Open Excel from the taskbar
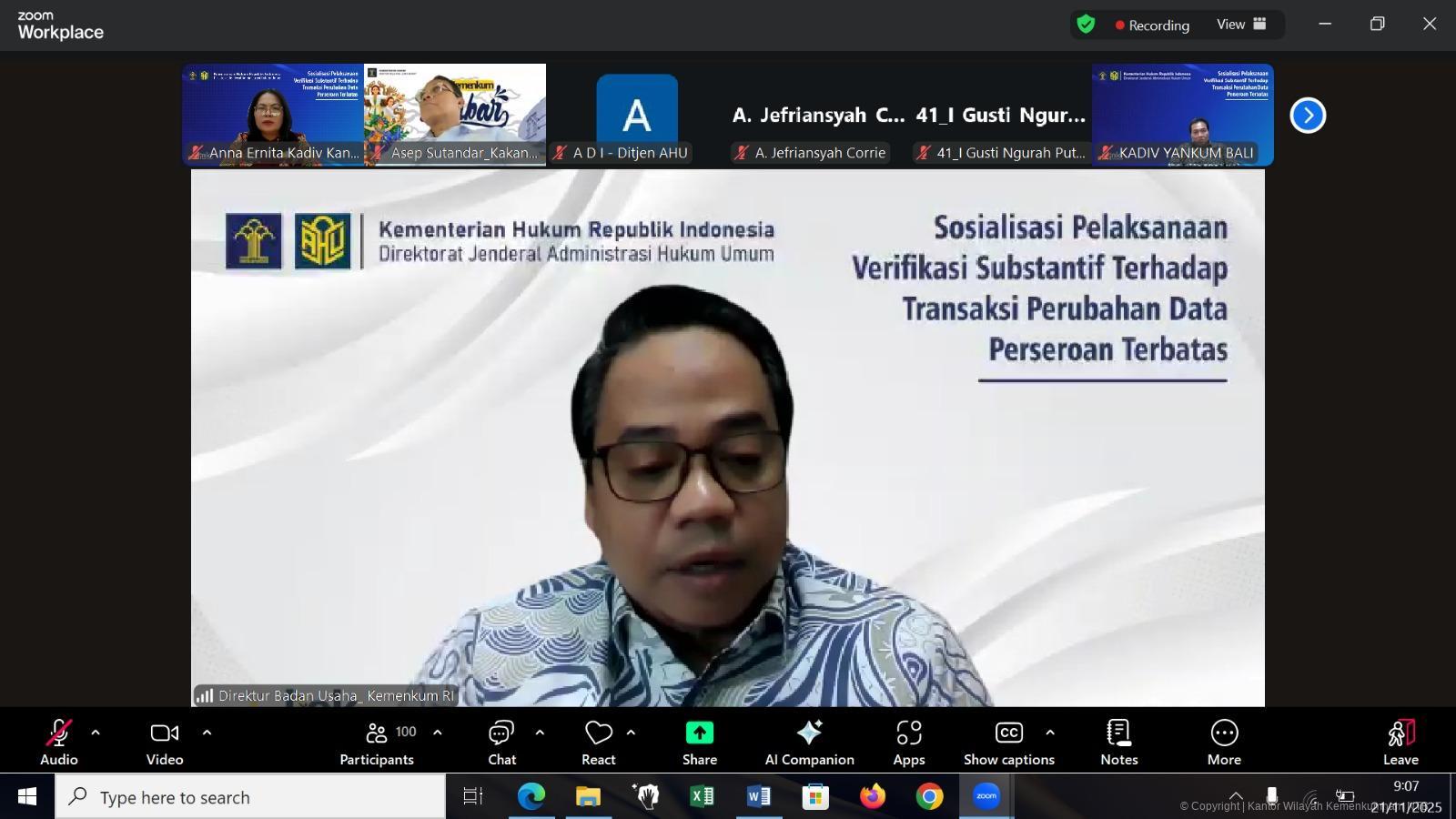Viewport: 1456px width, 819px height. (x=702, y=797)
